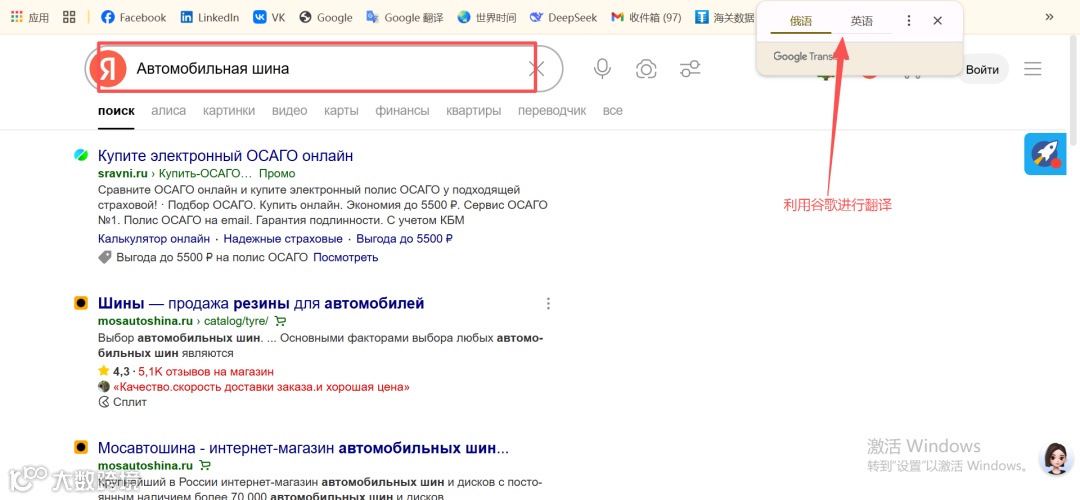1080x500 pixels.
Task: Open the Качество.скорость доставки review link
Action: [x=261, y=387]
